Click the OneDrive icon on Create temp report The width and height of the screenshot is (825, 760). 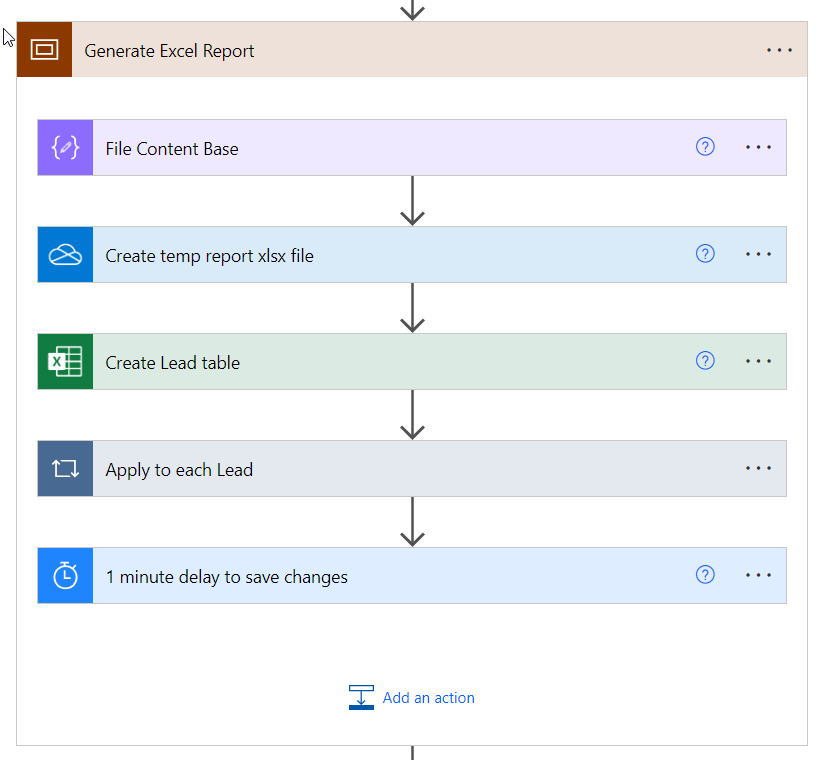click(65, 255)
